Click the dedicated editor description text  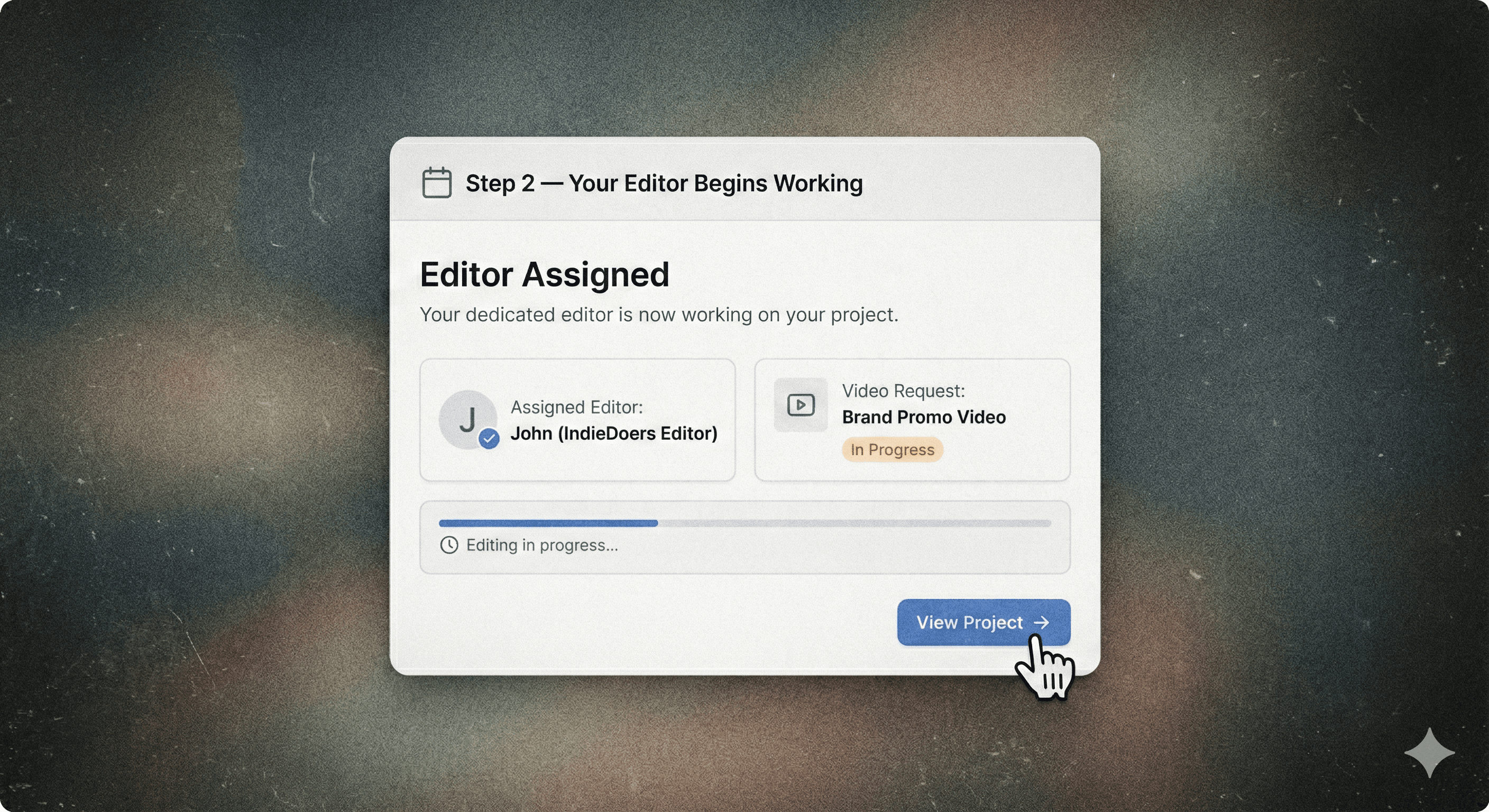point(659,315)
